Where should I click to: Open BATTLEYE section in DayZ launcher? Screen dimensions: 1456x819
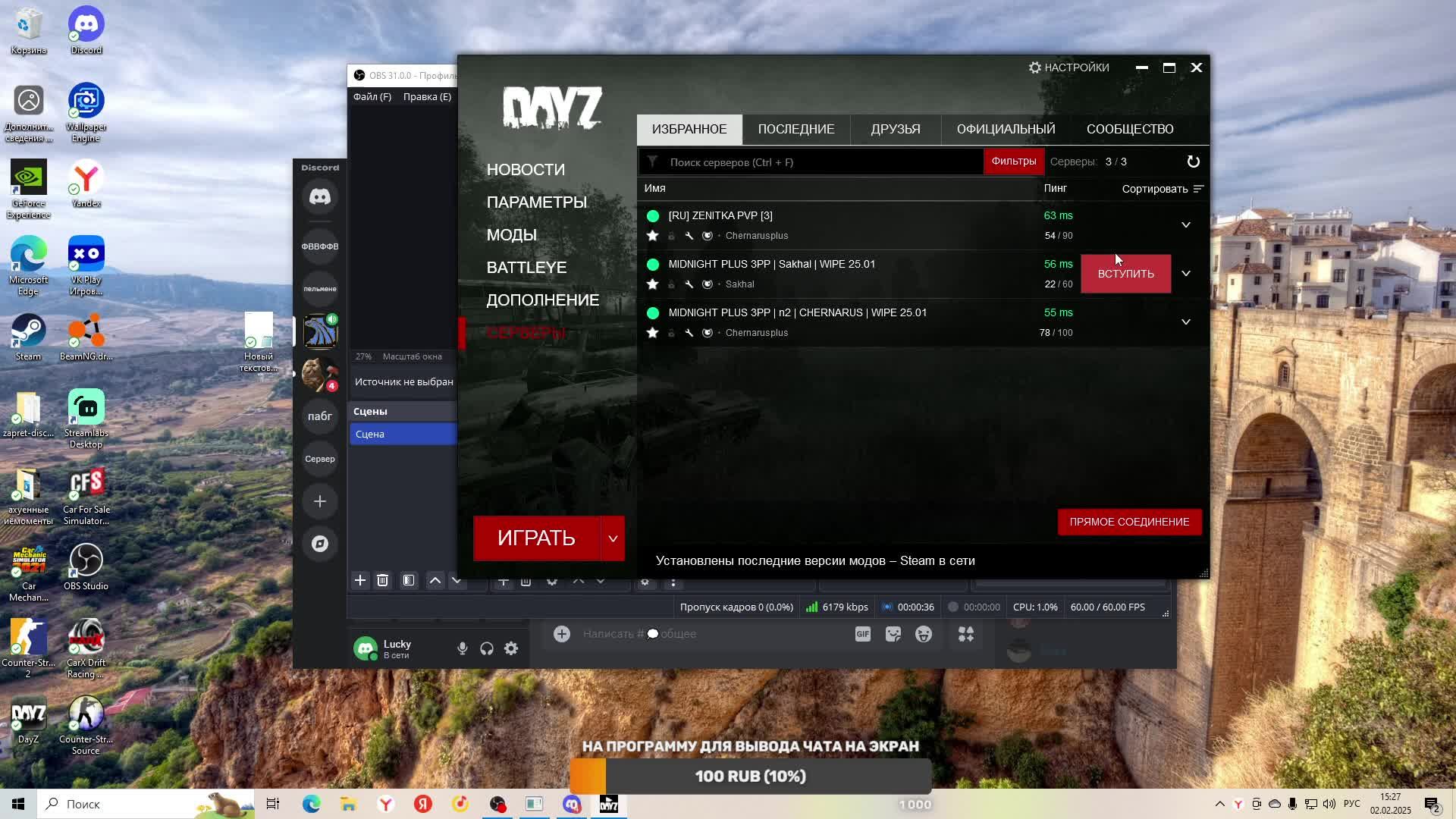click(x=526, y=268)
